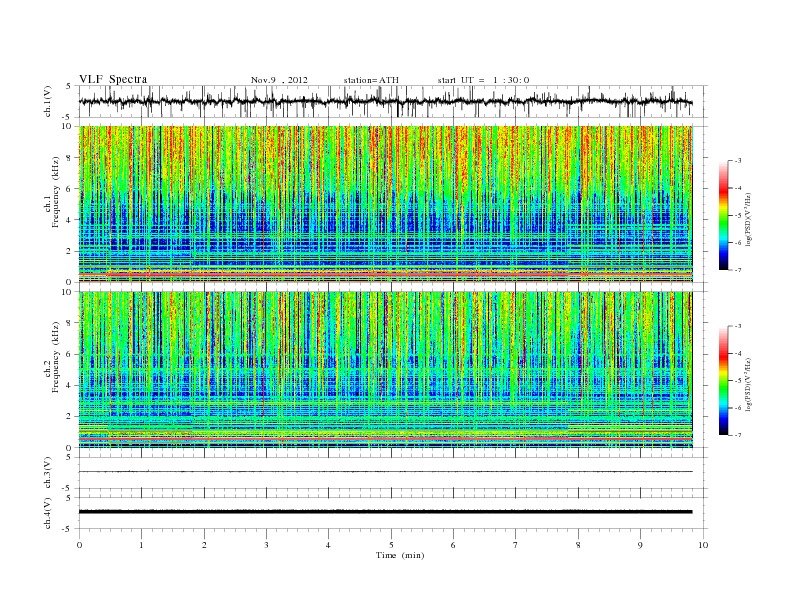This screenshot has width=792, height=612.
Task: Click time axis tick label "4"
Action: pos(328,545)
